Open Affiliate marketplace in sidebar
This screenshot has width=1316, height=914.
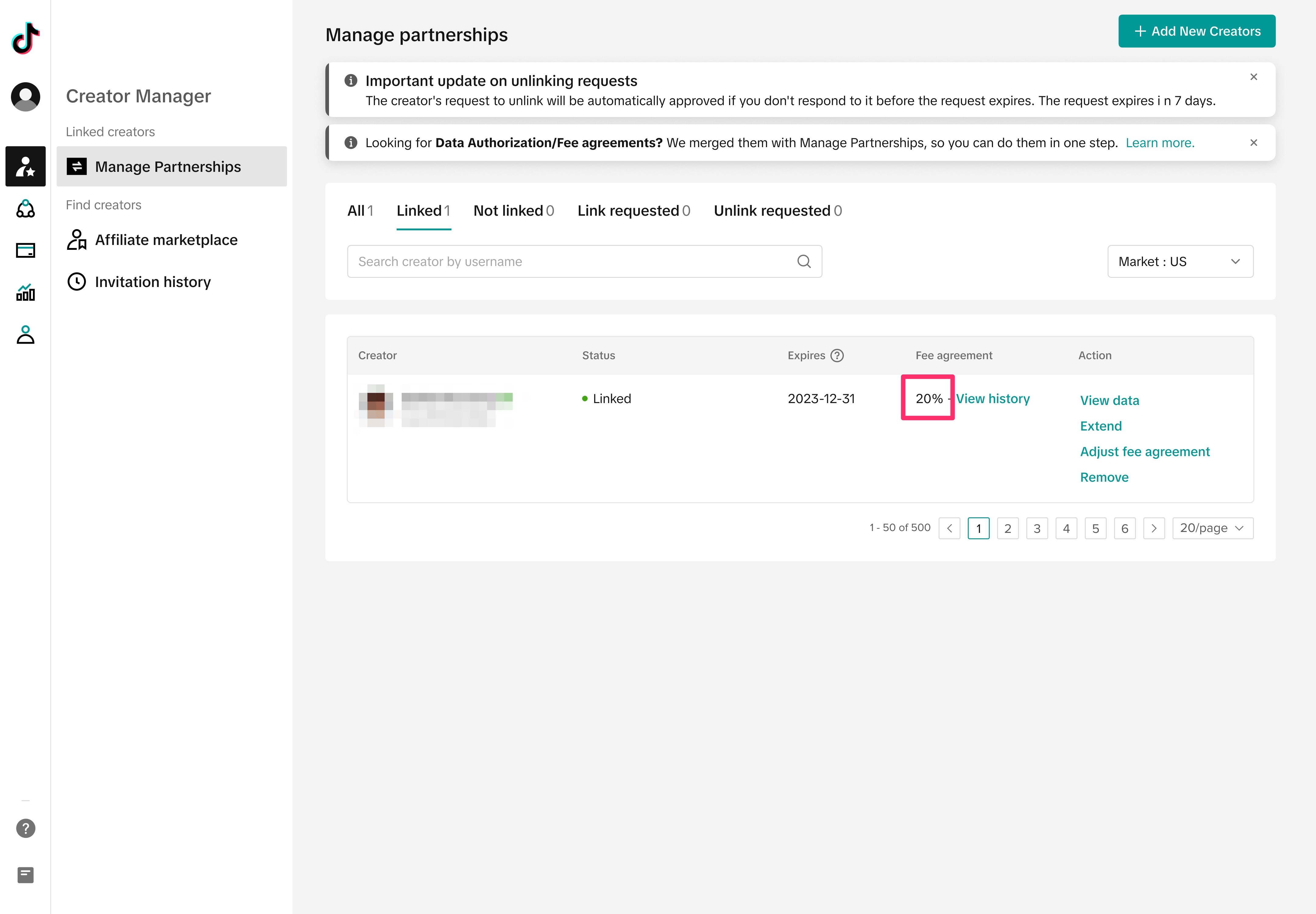[x=166, y=240]
